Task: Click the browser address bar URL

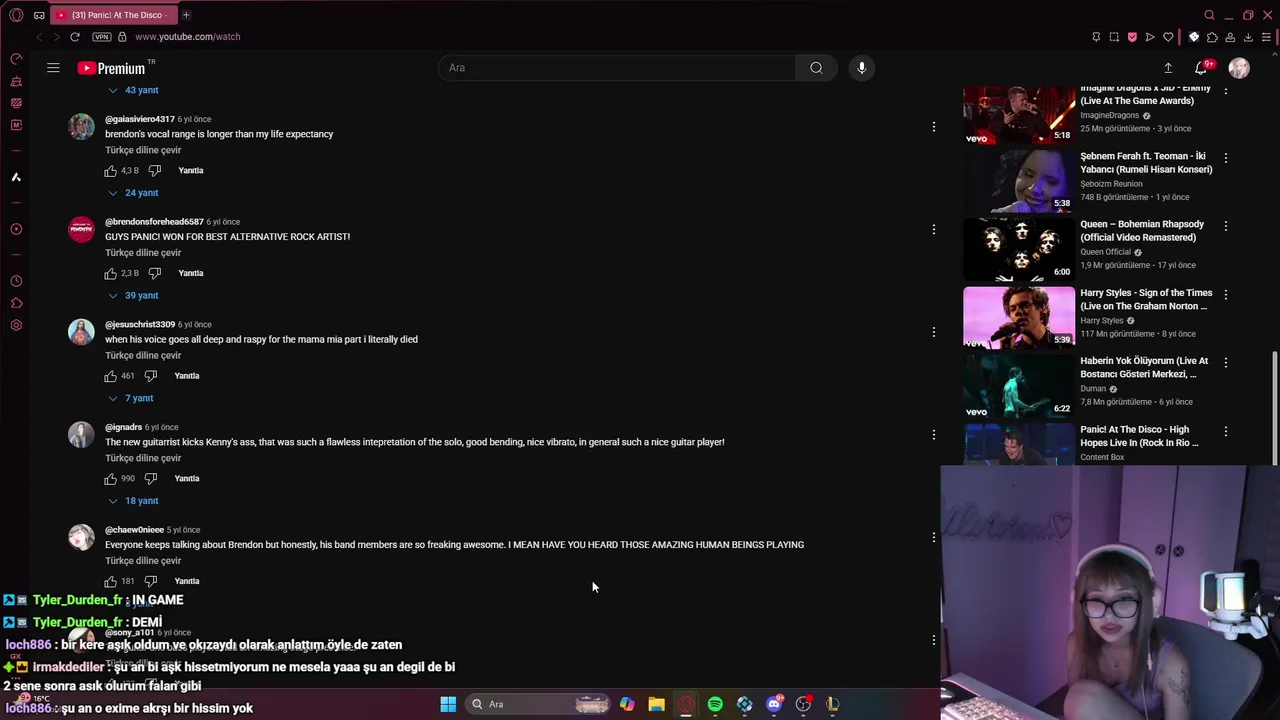Action: click(187, 37)
